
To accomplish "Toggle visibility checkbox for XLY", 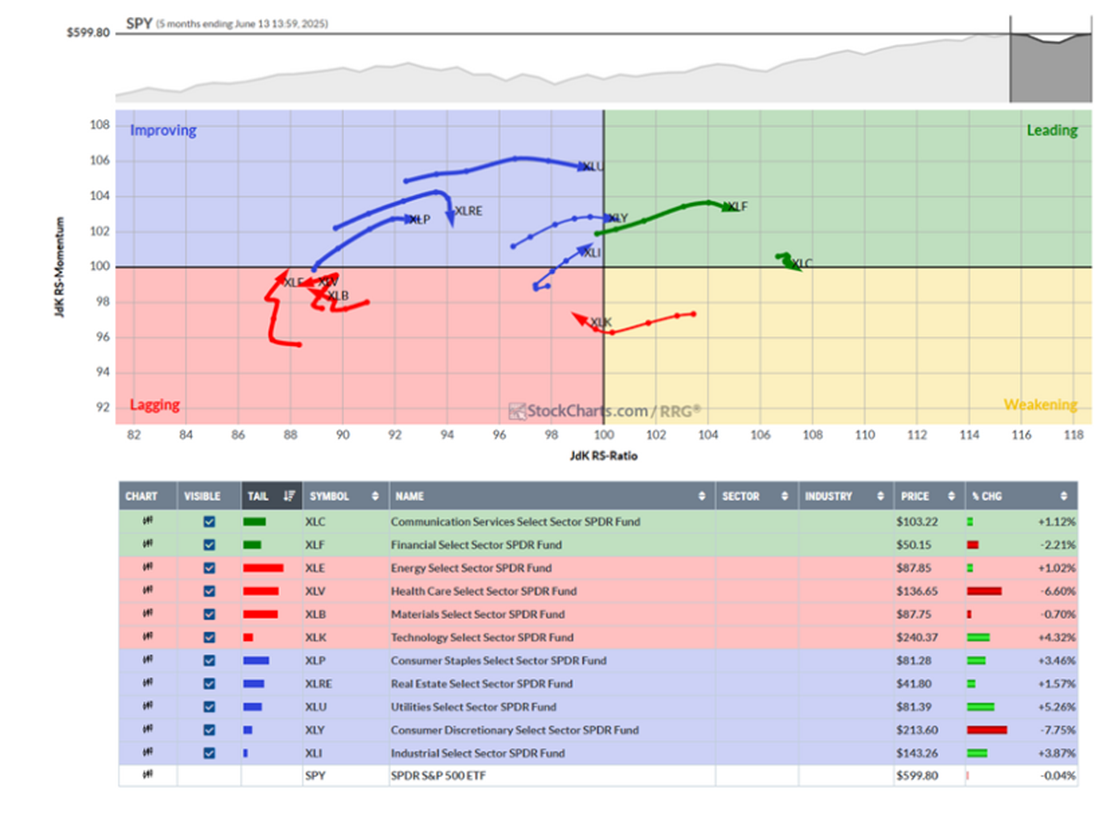I will tap(209, 730).
